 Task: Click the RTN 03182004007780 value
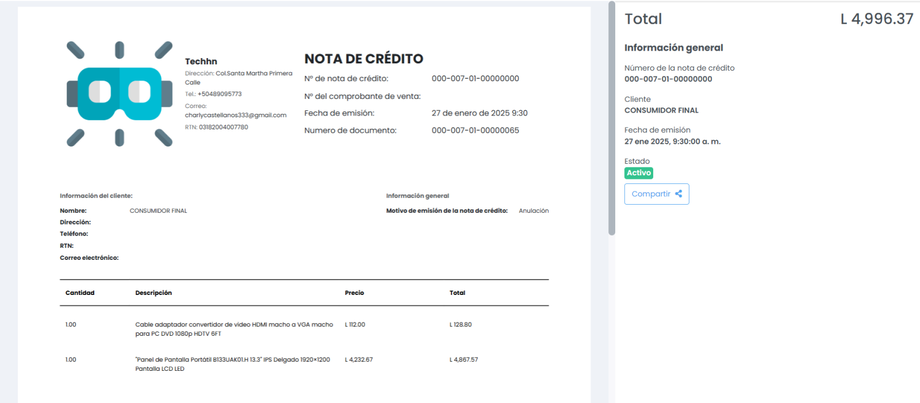point(224,127)
